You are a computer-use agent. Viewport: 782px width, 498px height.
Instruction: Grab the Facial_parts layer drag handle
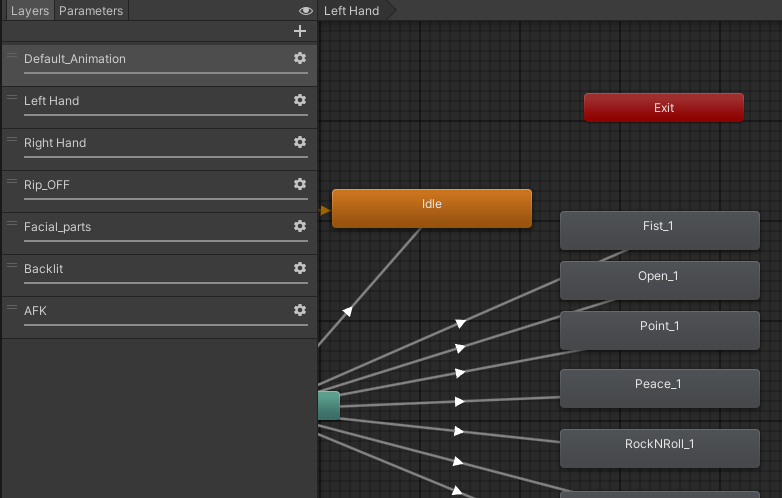click(12, 223)
